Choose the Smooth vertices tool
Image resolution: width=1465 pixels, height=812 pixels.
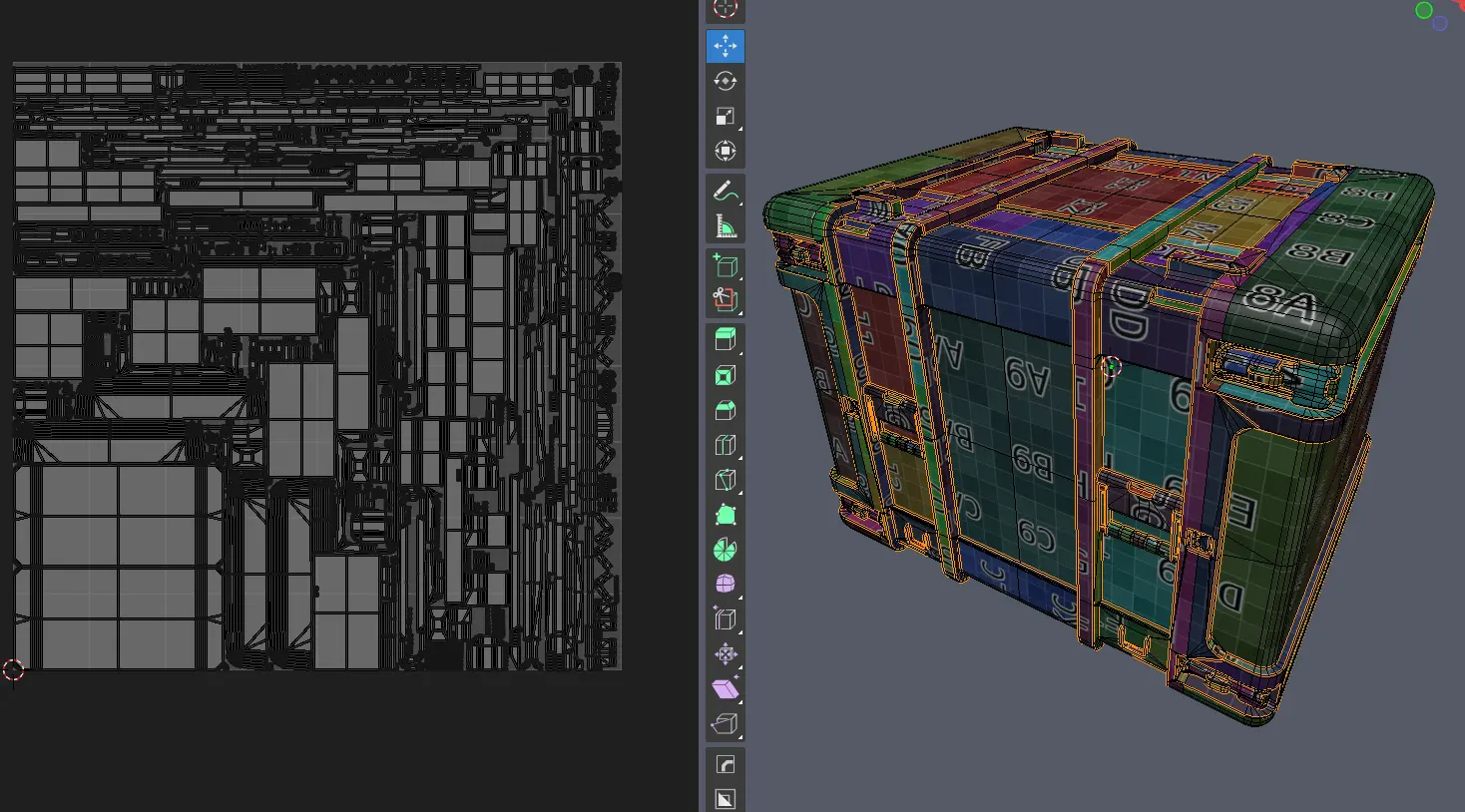pyautogui.click(x=726, y=584)
